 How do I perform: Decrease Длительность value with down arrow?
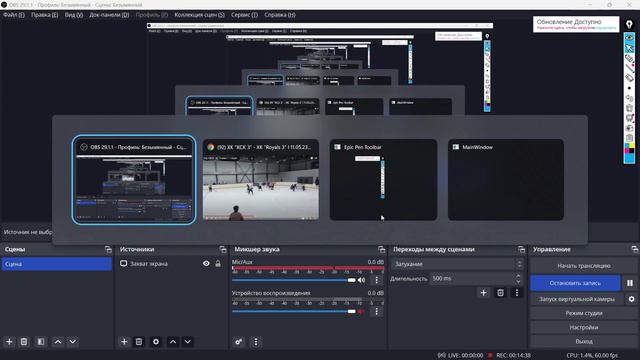click(518, 281)
